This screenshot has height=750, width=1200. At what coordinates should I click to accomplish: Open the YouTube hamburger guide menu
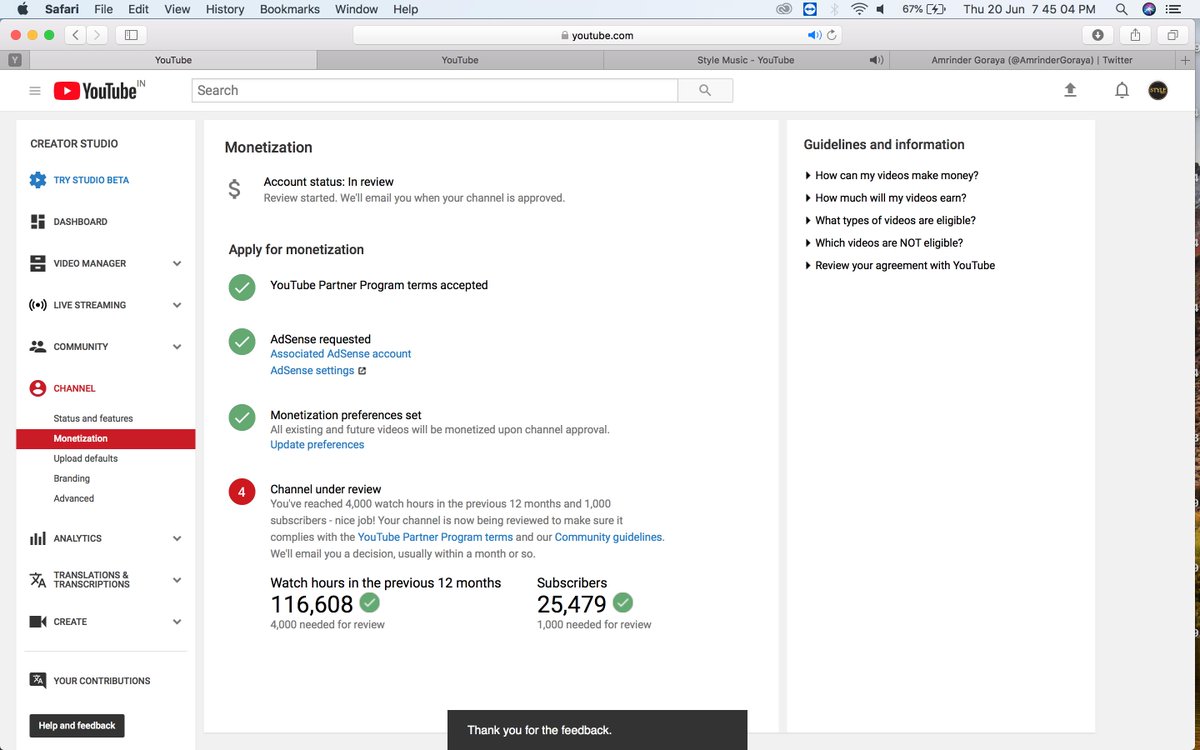click(x=35, y=91)
